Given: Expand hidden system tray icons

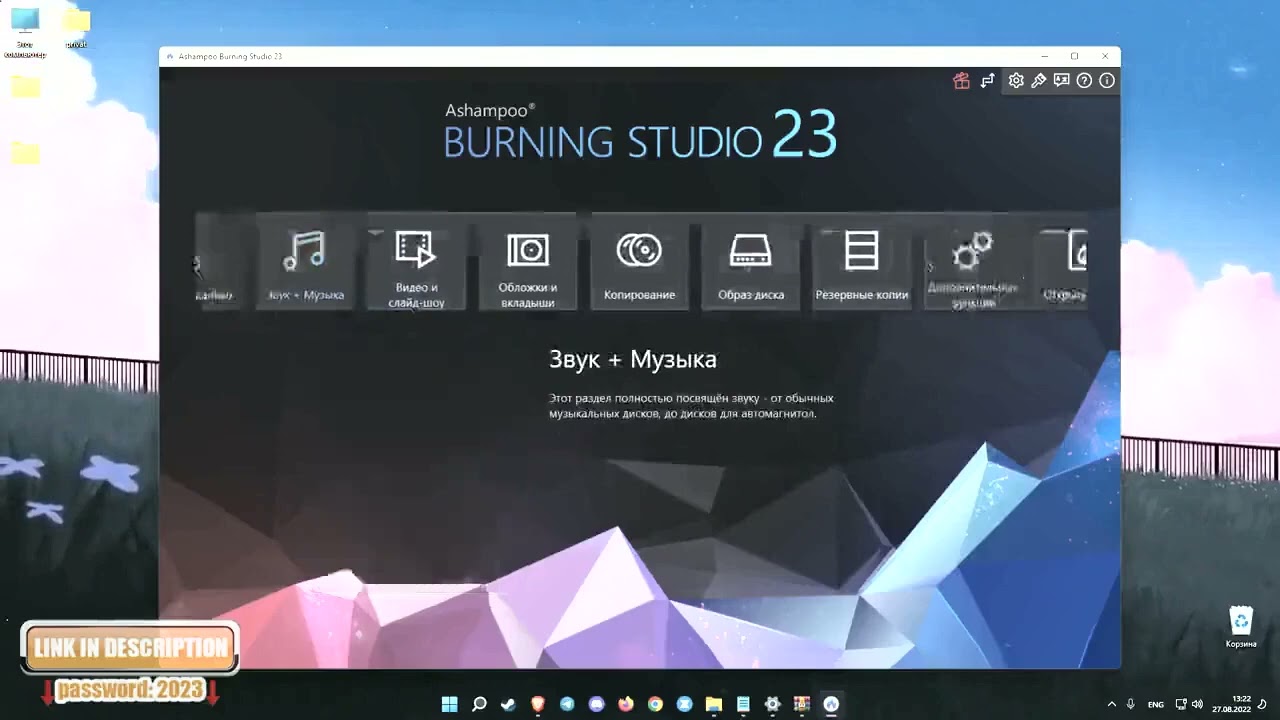Looking at the screenshot, I should (1111, 704).
